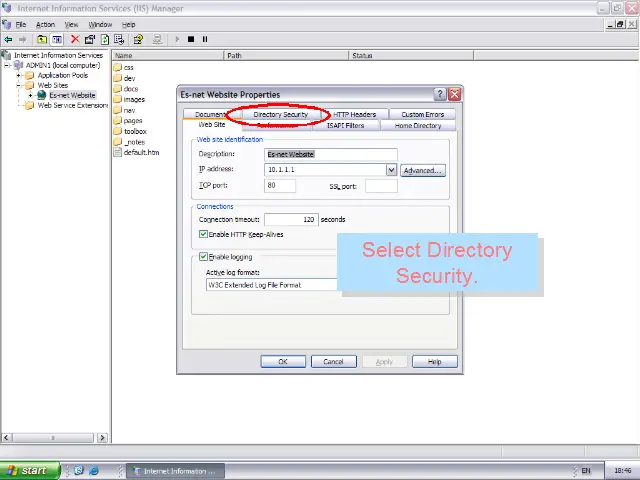This screenshot has width=640, height=480.
Task: Click the dialog's question mark help icon
Action: coord(440,94)
